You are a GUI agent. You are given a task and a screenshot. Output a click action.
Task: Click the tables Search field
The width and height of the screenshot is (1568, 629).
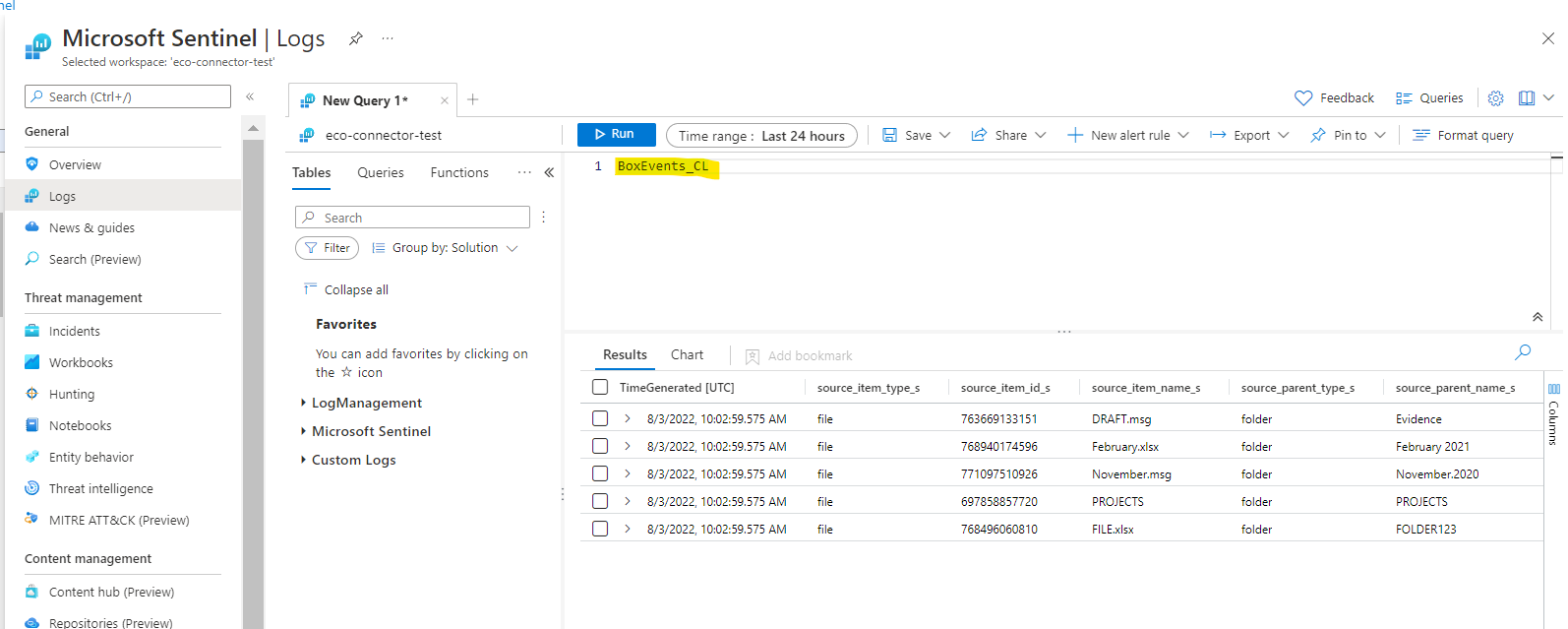point(412,218)
